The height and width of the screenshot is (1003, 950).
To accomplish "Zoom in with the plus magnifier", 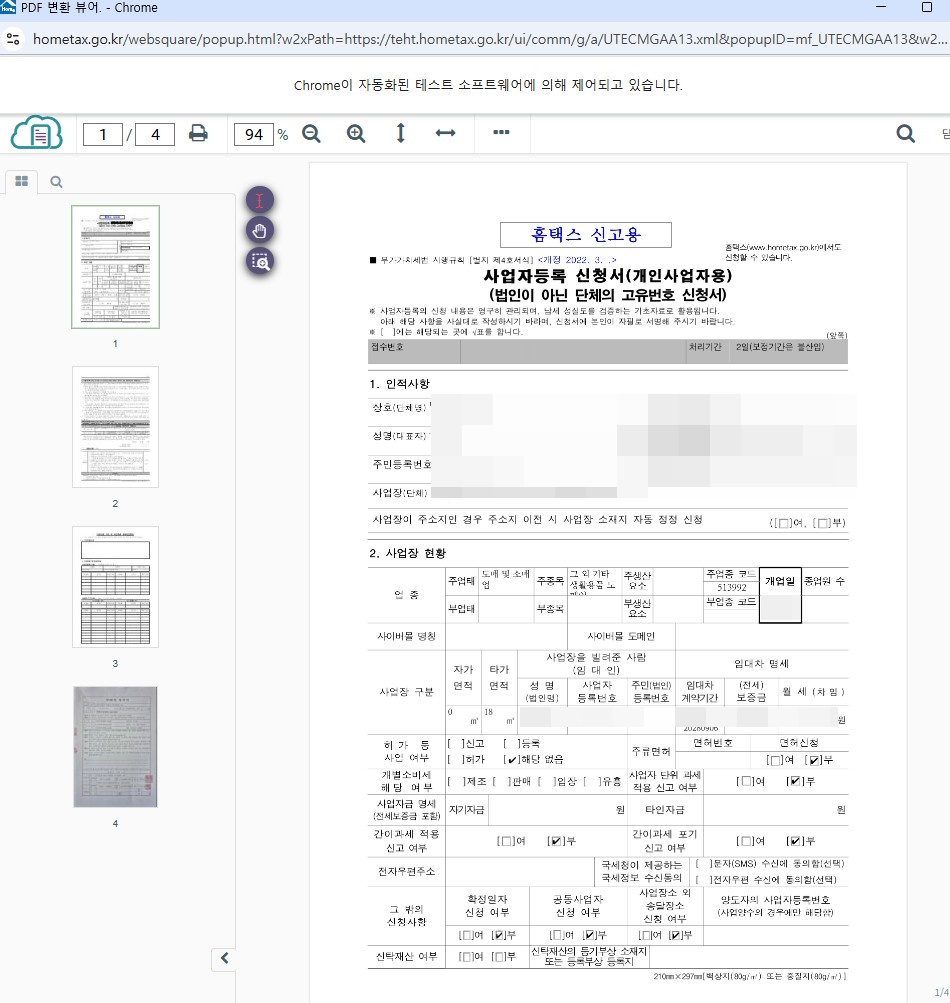I will pyautogui.click(x=356, y=134).
